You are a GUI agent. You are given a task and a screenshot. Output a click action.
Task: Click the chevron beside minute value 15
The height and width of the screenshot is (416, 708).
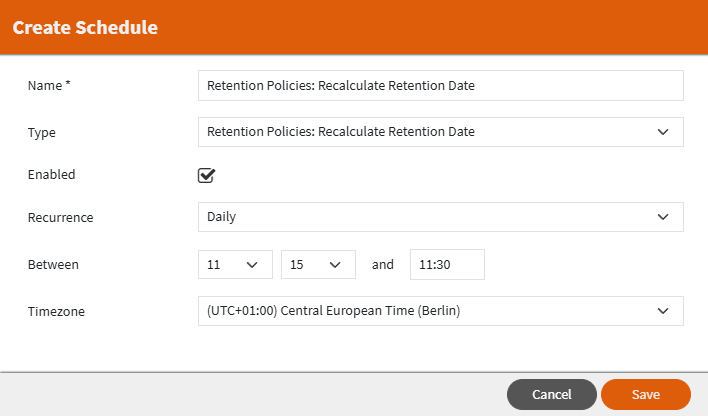[x=336, y=265]
